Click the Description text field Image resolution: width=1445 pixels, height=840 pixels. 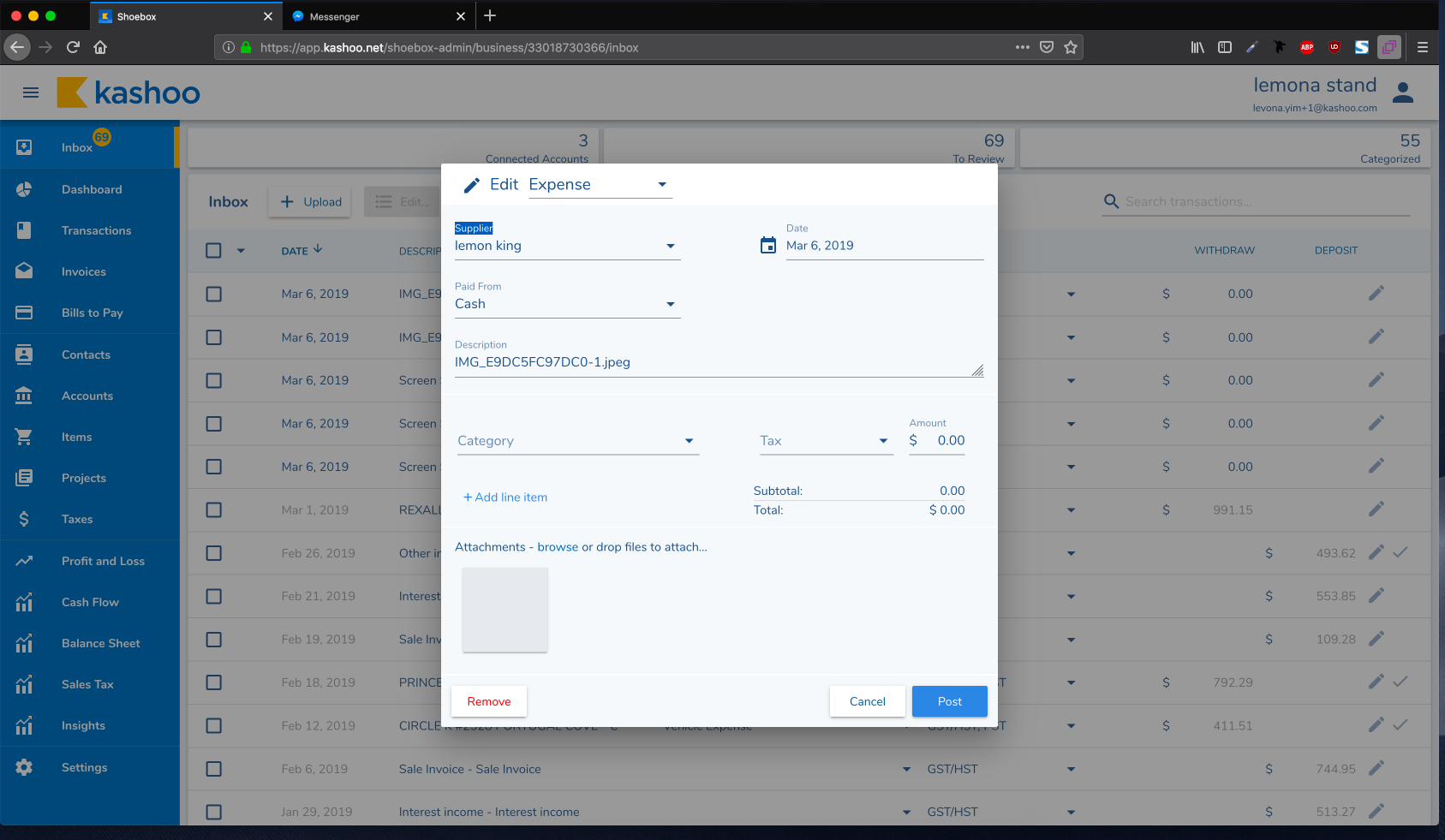711,362
